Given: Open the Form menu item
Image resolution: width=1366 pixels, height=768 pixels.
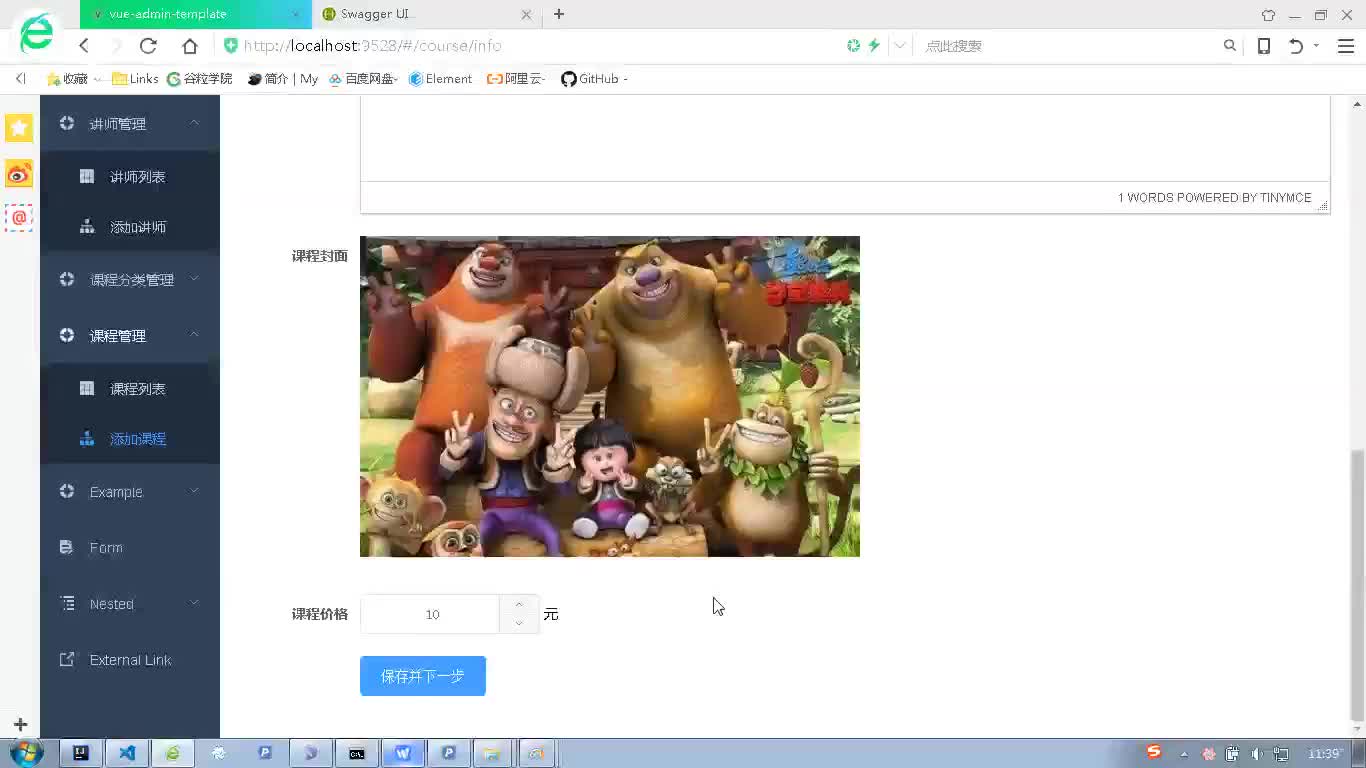Looking at the screenshot, I should 130,548.
